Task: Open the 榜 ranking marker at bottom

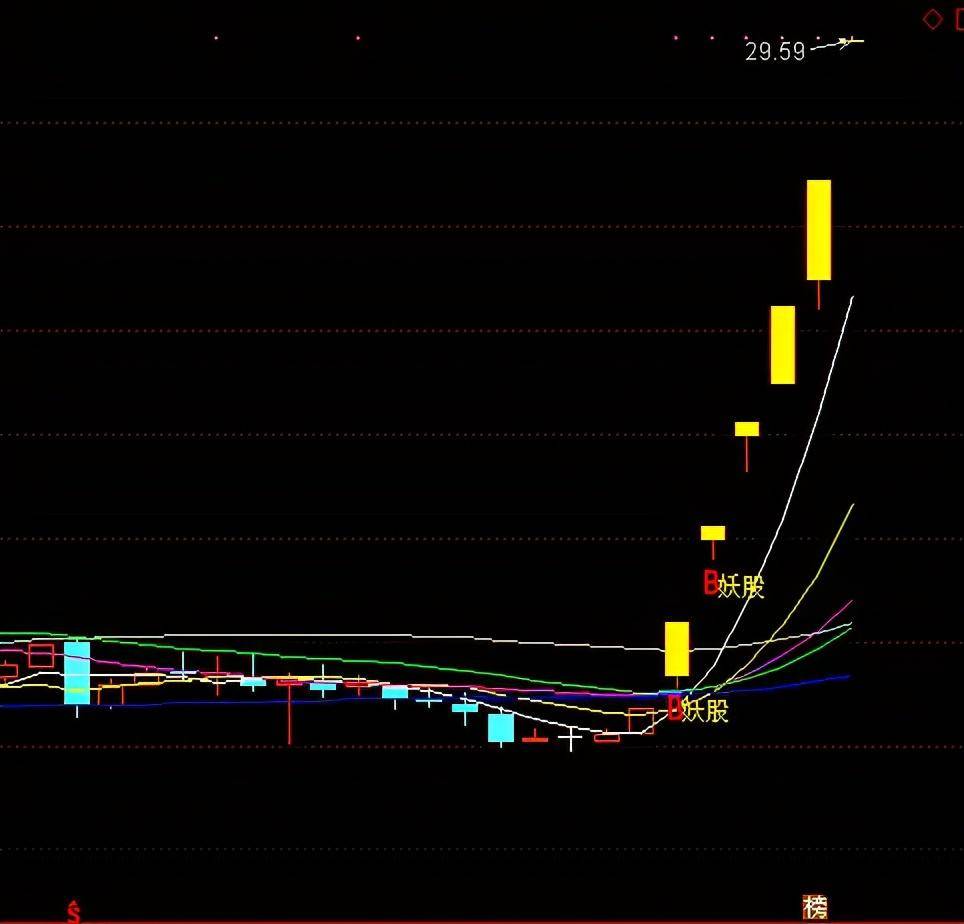Action: (815, 907)
